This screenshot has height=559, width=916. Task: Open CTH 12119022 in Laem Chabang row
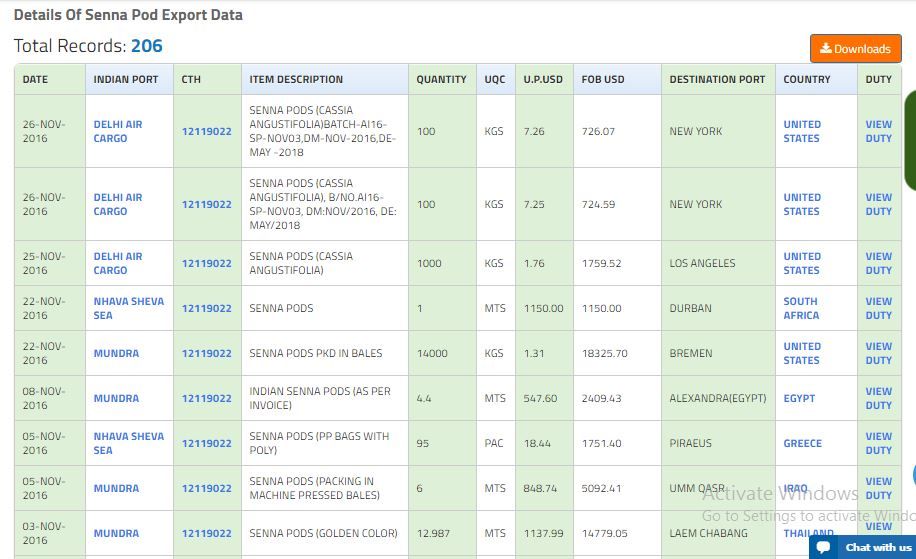tap(207, 533)
